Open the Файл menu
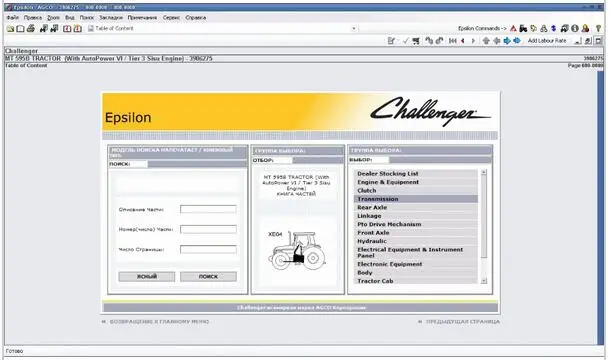 point(12,18)
